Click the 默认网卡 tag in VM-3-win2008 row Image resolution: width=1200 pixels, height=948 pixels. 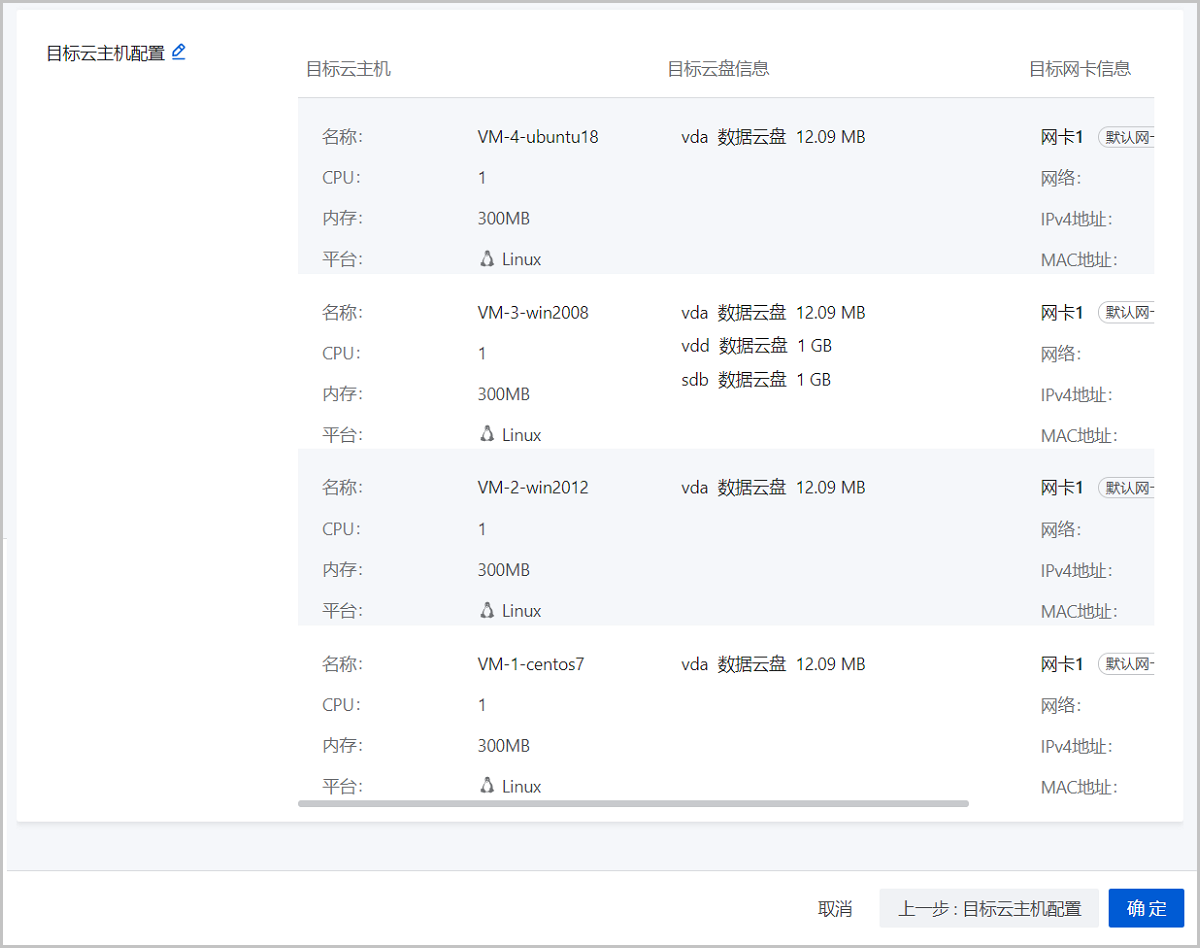(x=1127, y=313)
